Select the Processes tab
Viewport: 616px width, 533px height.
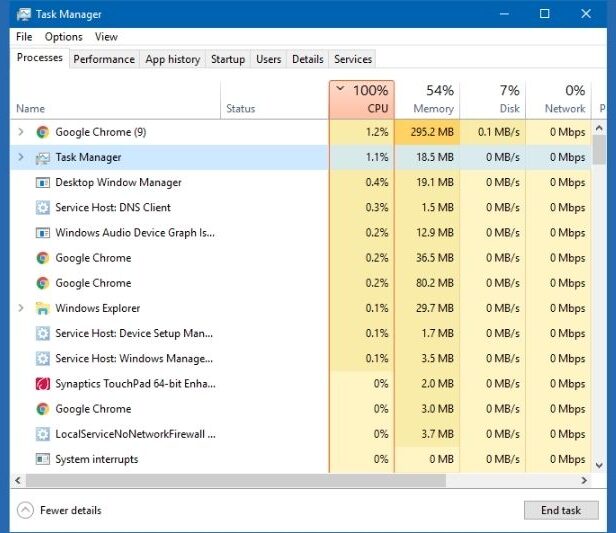click(x=40, y=58)
